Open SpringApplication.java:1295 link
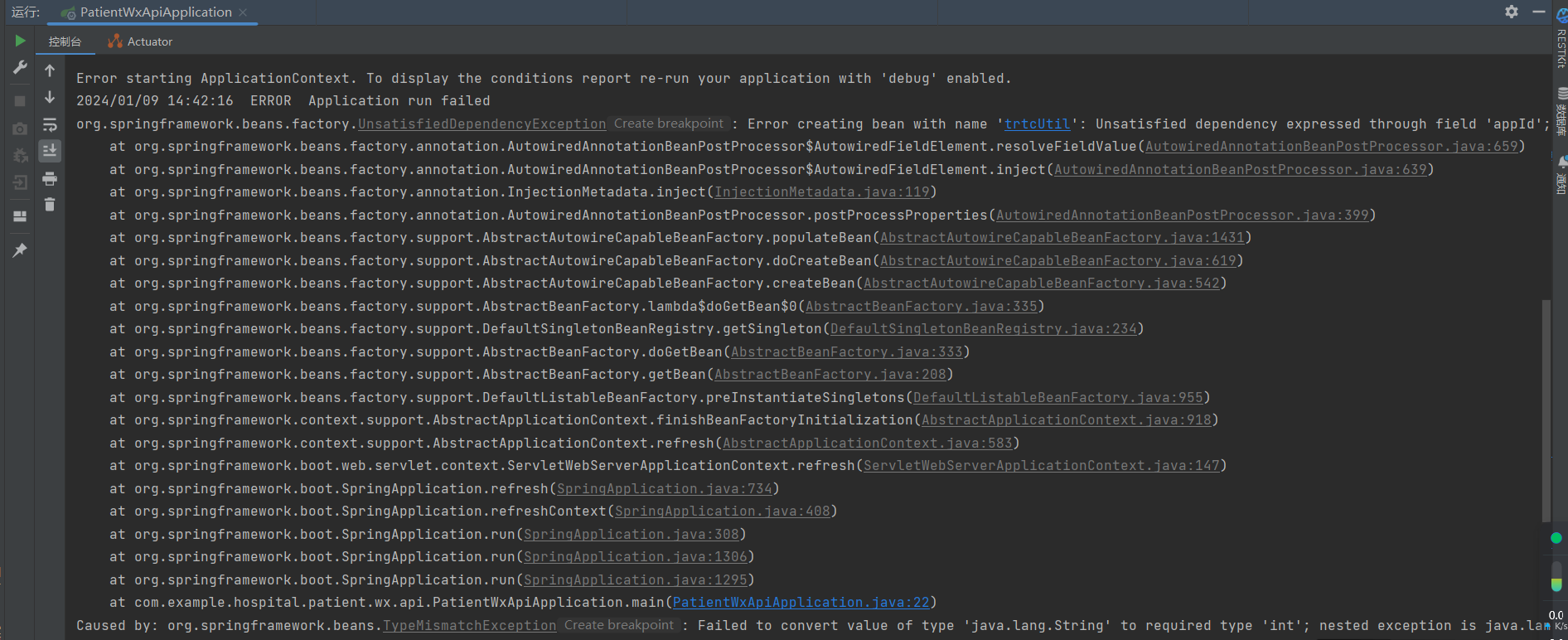The height and width of the screenshot is (640, 1568). pyautogui.click(x=636, y=579)
